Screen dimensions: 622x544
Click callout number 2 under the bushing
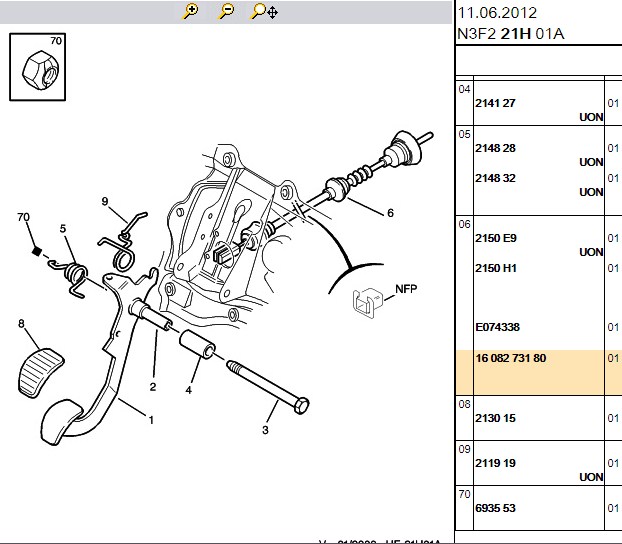[153, 386]
